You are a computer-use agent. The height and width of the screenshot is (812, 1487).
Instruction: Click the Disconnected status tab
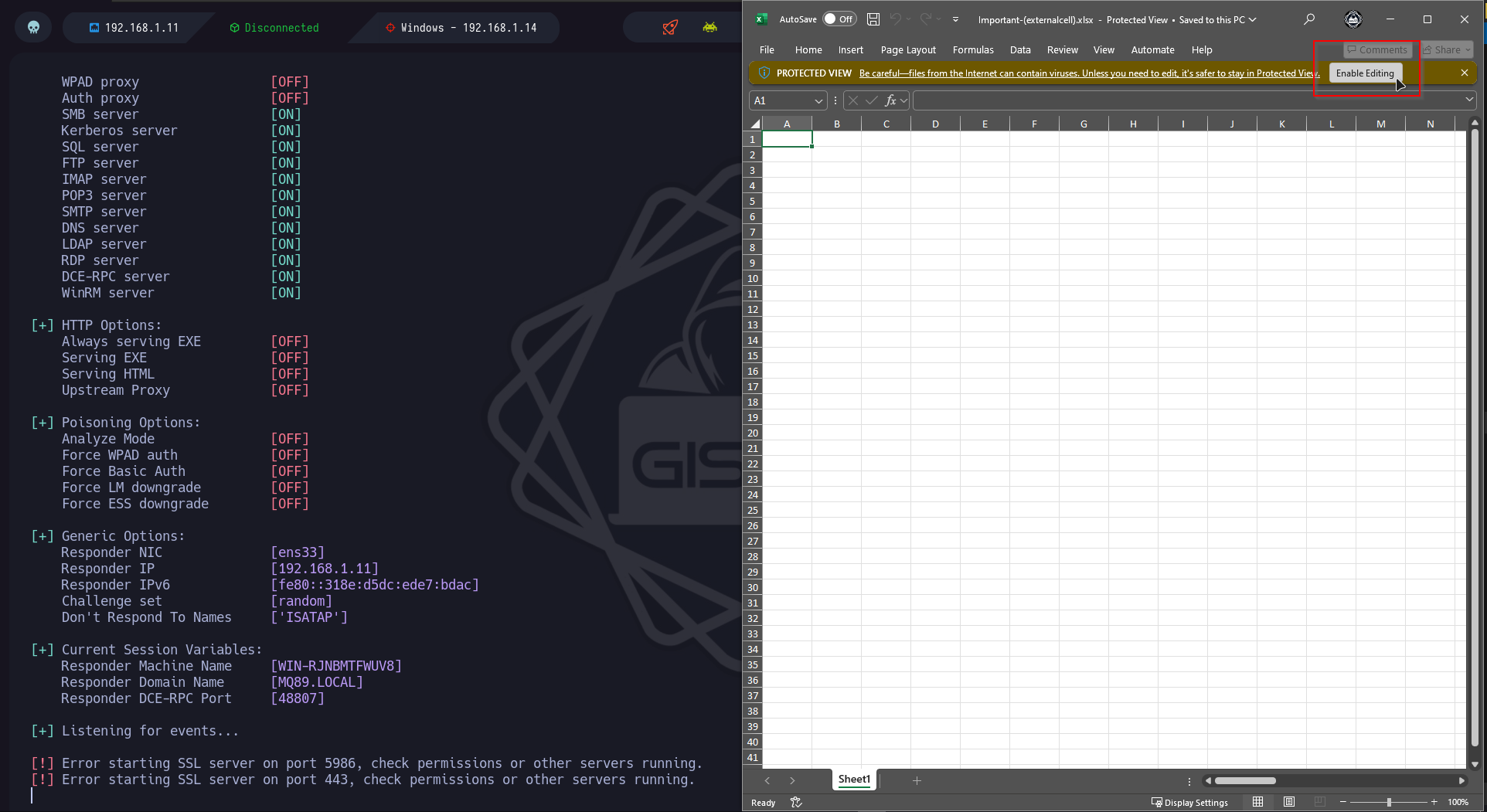click(274, 28)
